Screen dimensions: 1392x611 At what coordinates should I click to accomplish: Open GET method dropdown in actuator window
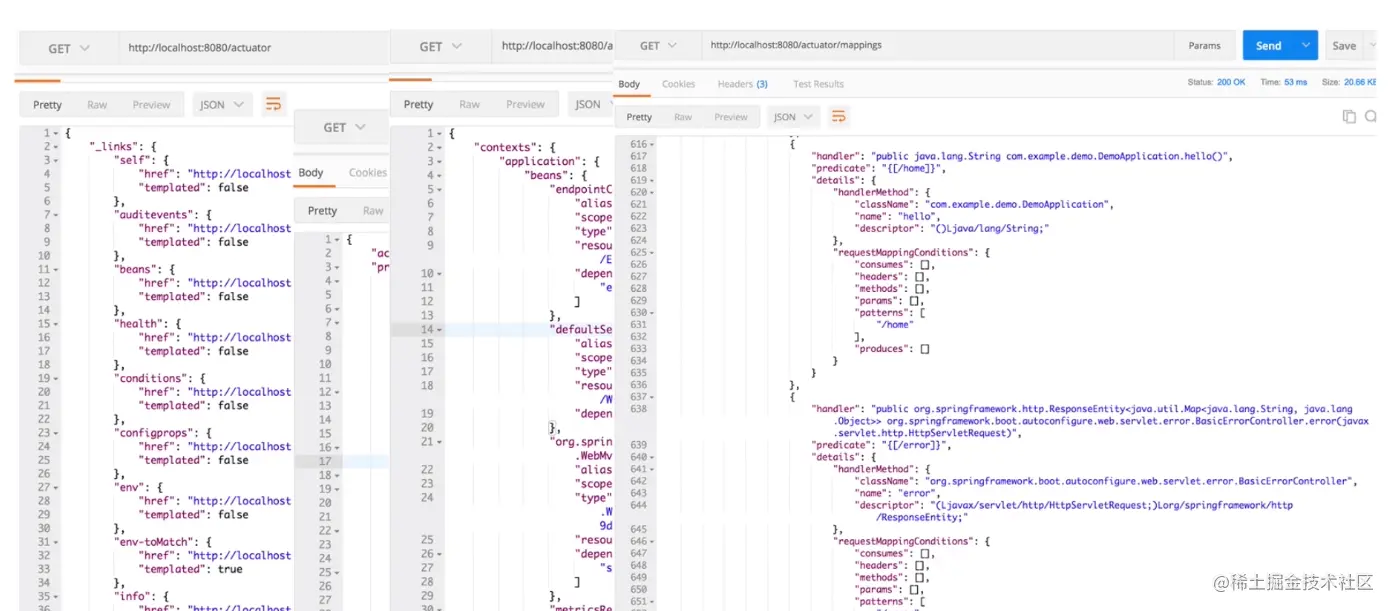point(69,48)
